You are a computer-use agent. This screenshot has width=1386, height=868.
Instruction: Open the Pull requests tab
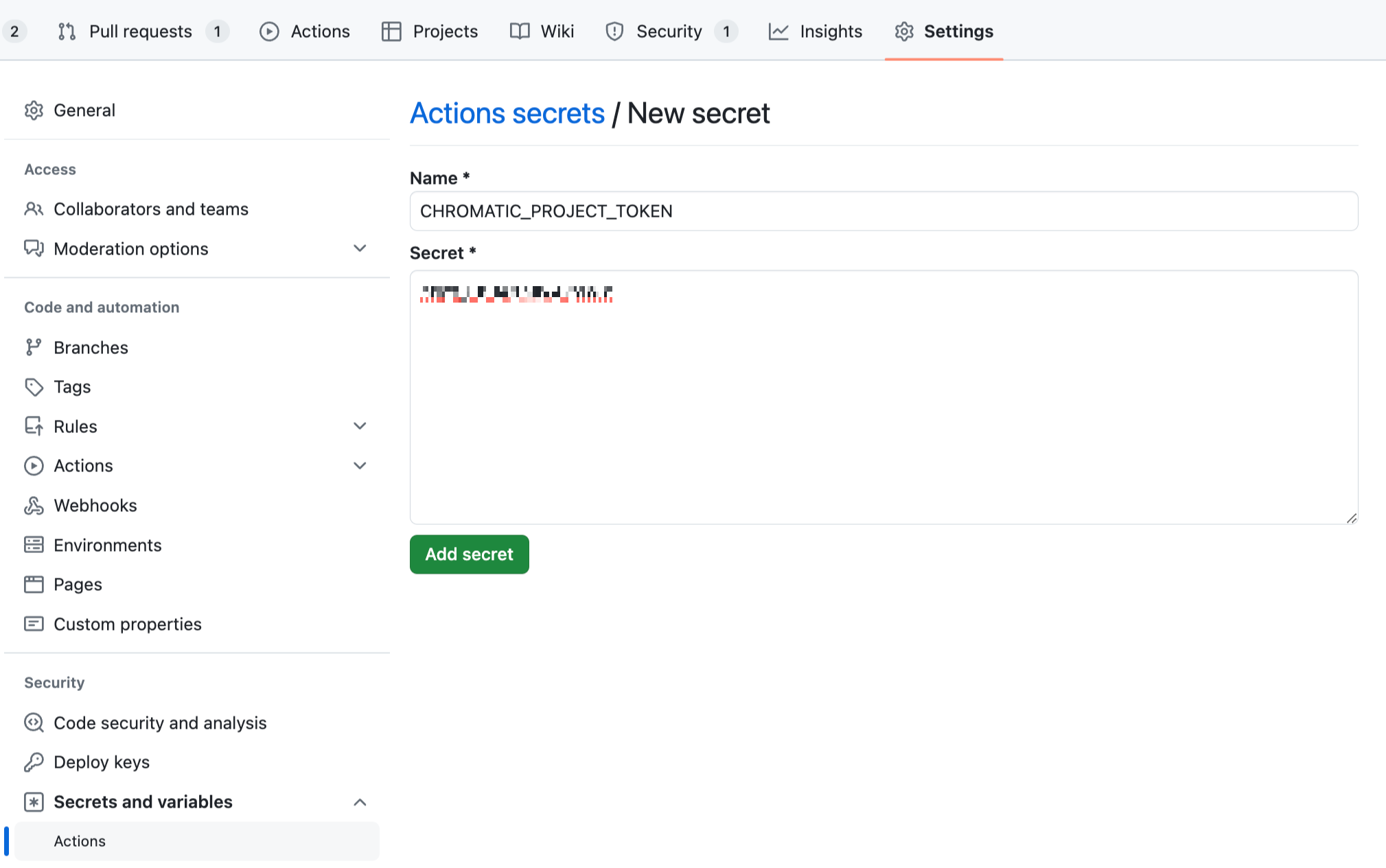click(x=143, y=32)
